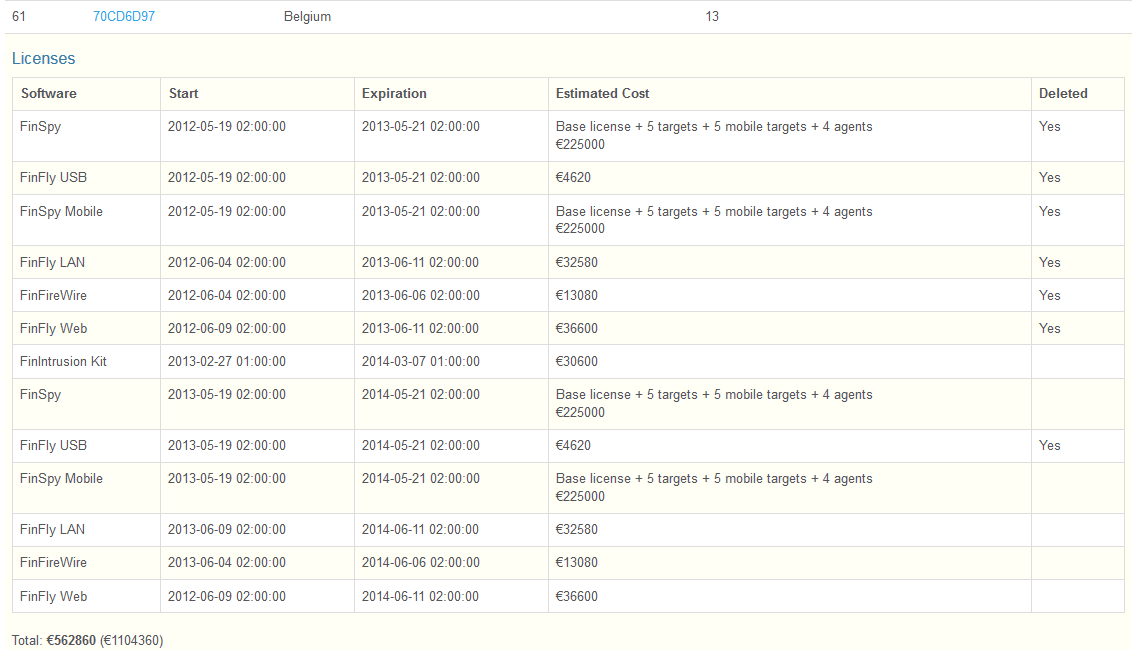Click FinFly LAN in the row starting 2012-06-04
Viewport: 1140px width, 650px height.
(52, 262)
